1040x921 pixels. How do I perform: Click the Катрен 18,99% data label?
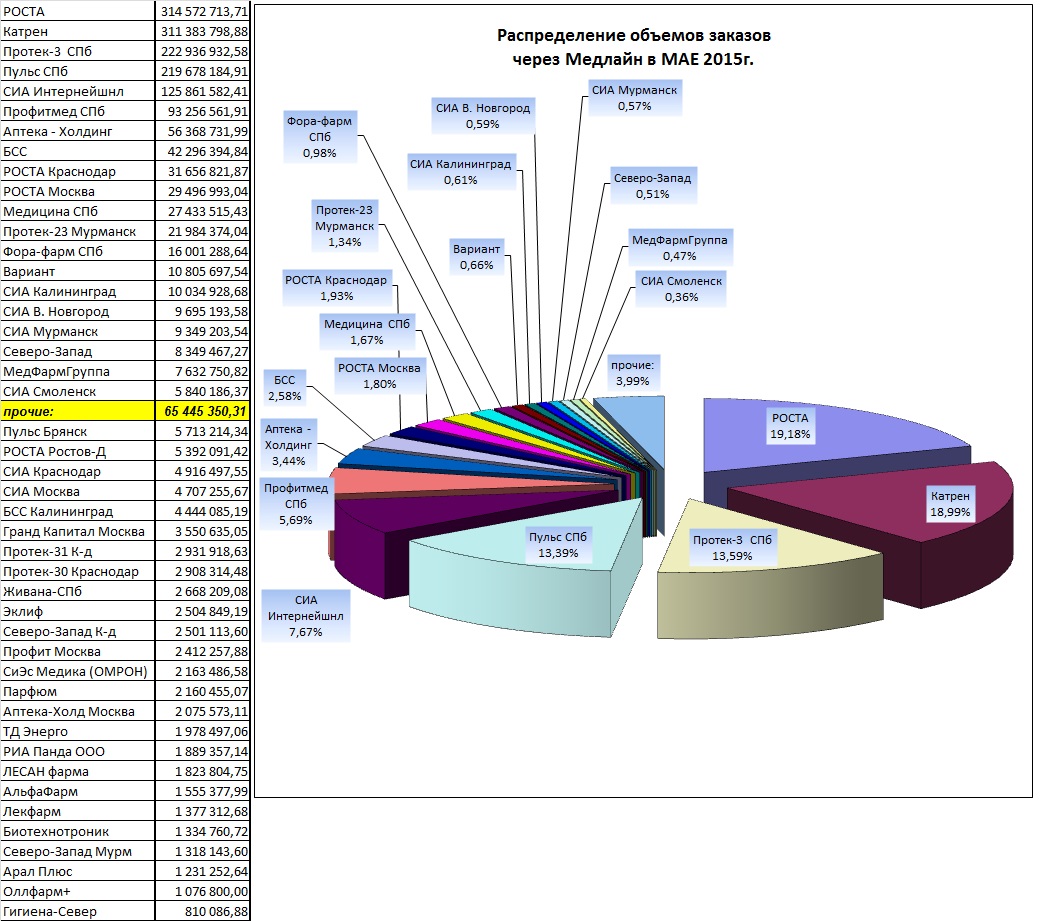(x=950, y=504)
